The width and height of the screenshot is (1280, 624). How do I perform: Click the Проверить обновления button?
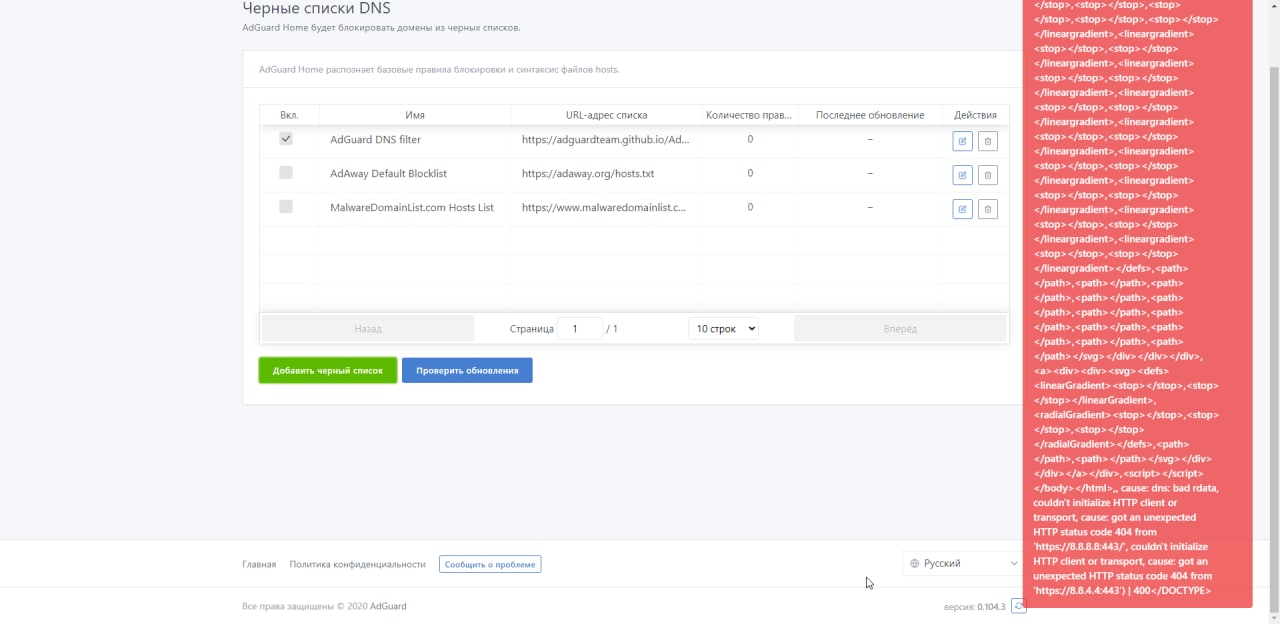click(x=467, y=370)
